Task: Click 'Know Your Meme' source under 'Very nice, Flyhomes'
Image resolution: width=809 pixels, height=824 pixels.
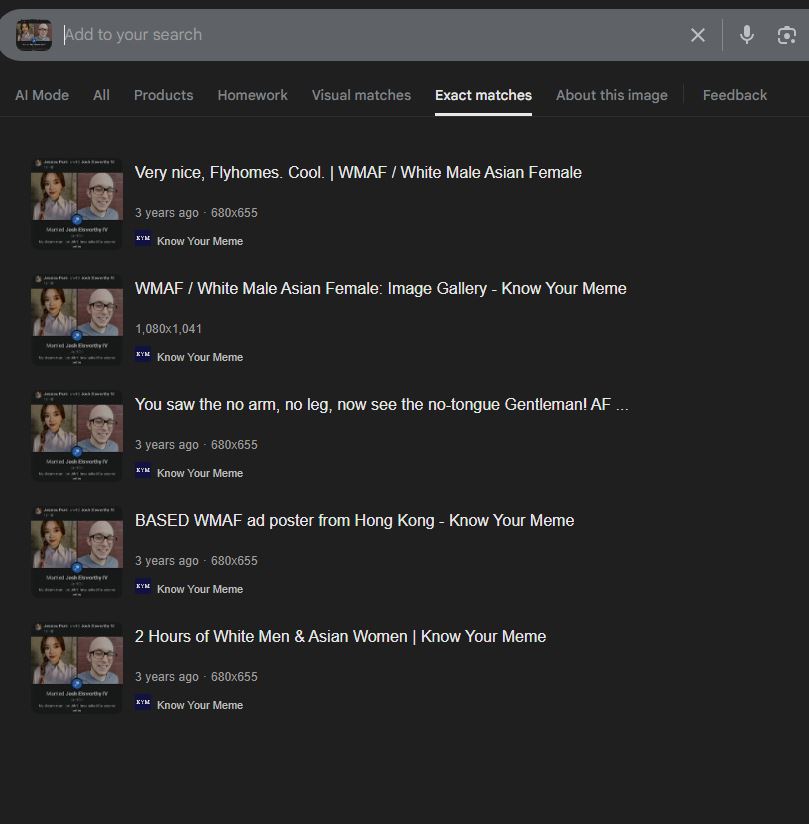Action: click(200, 241)
